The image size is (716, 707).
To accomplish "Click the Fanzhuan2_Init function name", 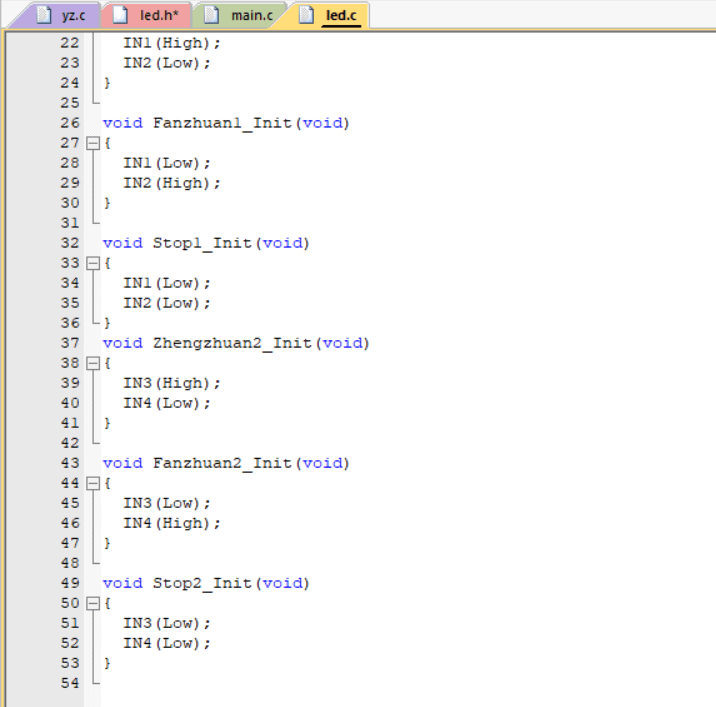I will (x=222, y=464).
